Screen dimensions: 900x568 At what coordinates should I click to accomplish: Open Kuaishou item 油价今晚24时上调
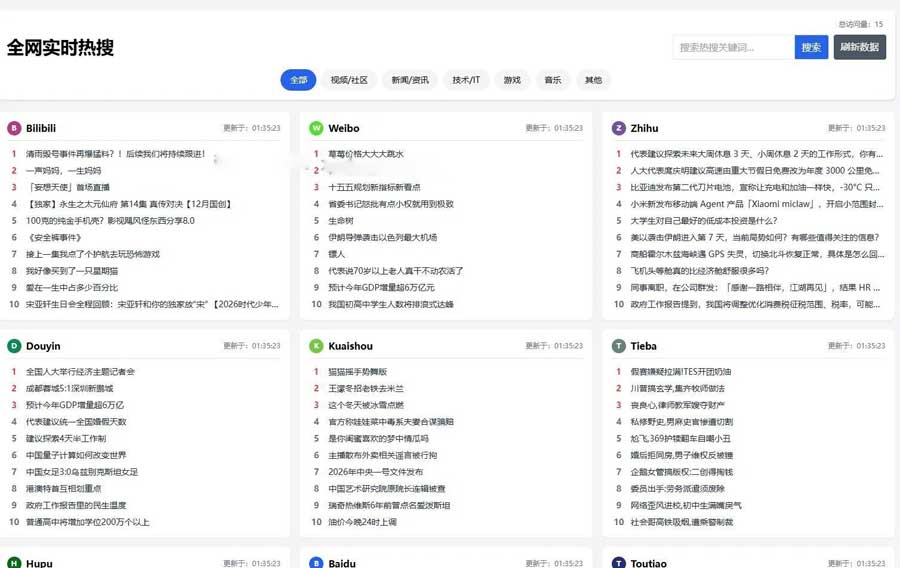[362, 522]
